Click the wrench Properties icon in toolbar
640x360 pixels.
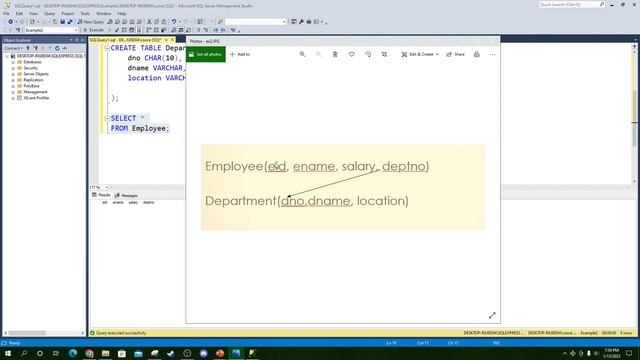[x=301, y=22]
